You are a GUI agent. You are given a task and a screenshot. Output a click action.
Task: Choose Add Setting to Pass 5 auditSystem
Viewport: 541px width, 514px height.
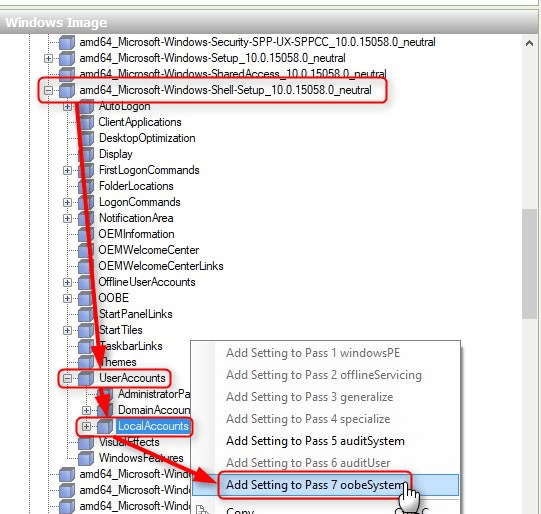pos(325,441)
